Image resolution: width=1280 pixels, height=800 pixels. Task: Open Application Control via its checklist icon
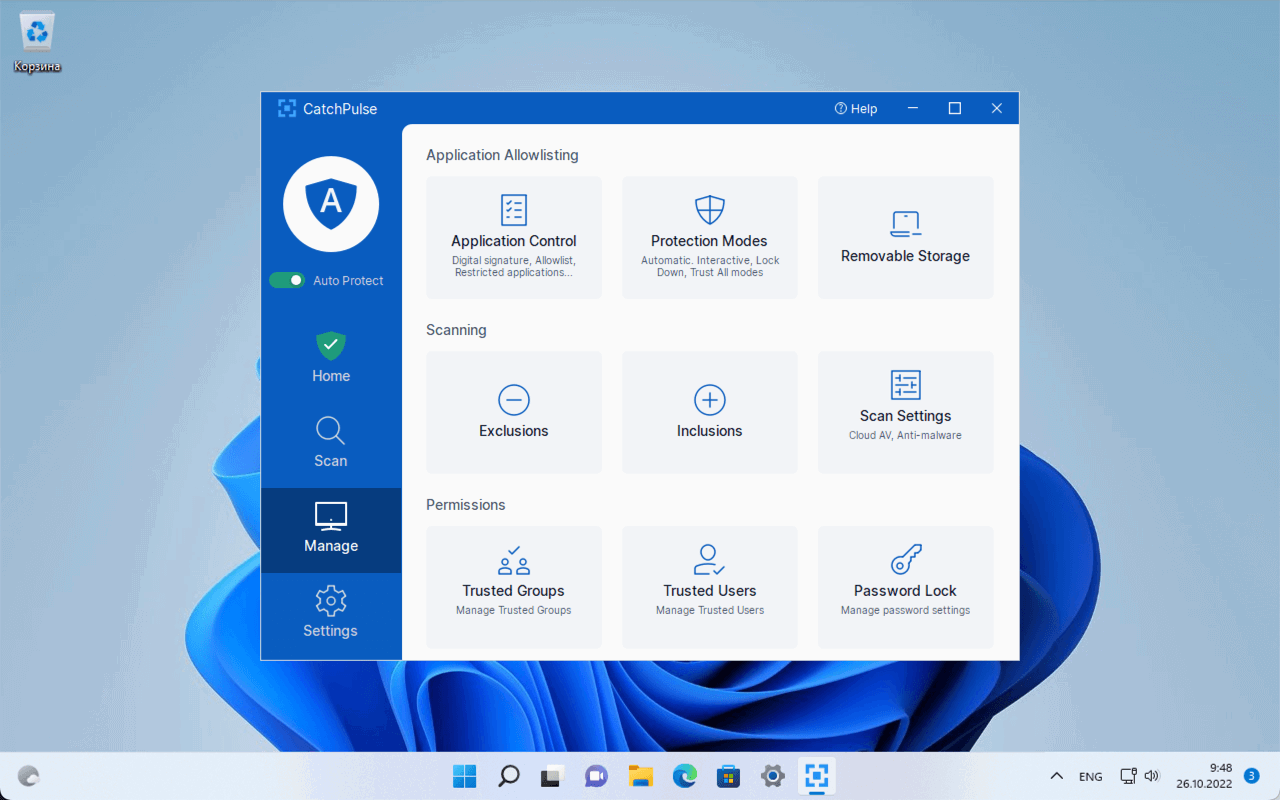(x=513, y=210)
